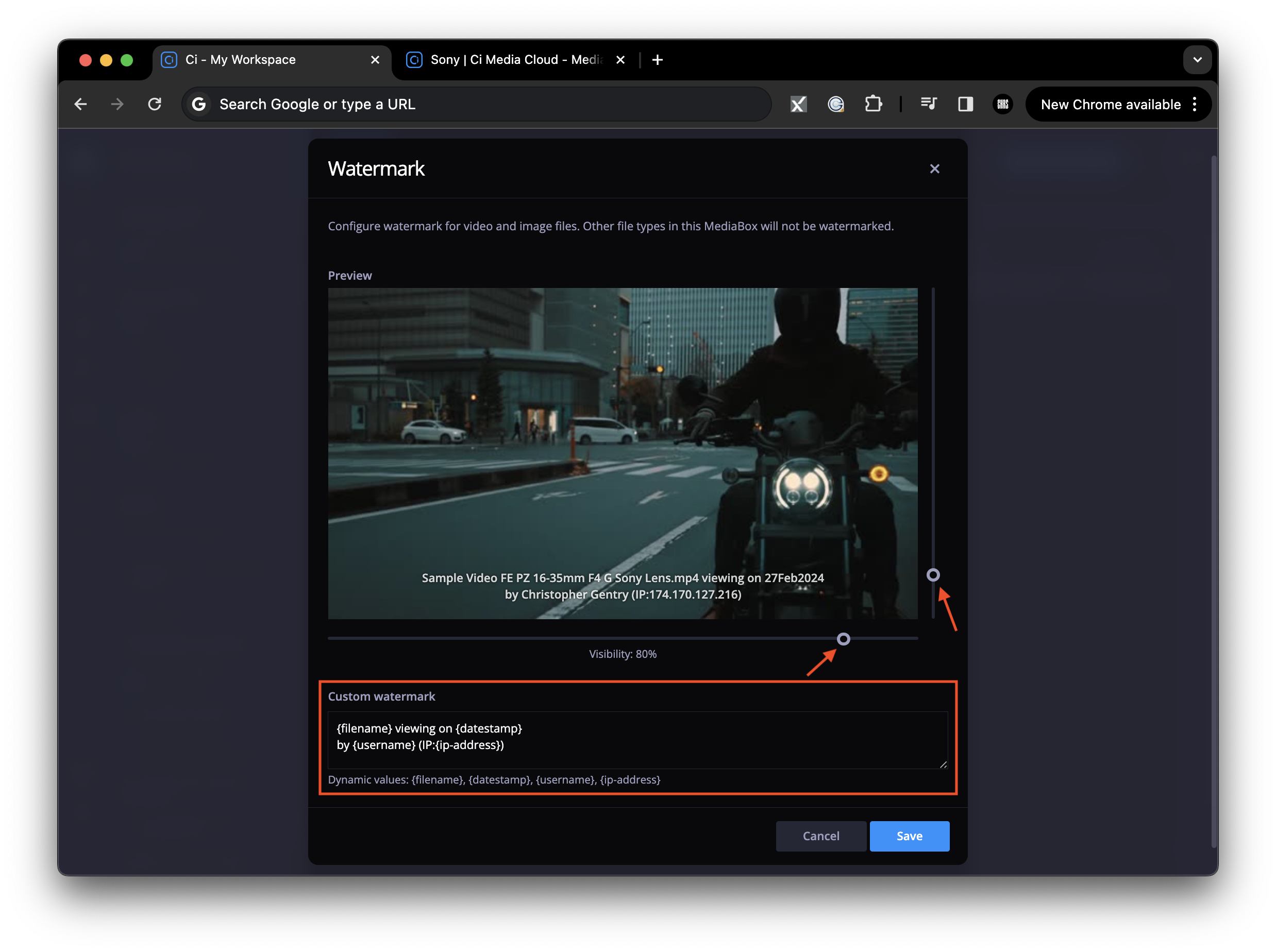Click the Custom watermark label

(381, 696)
